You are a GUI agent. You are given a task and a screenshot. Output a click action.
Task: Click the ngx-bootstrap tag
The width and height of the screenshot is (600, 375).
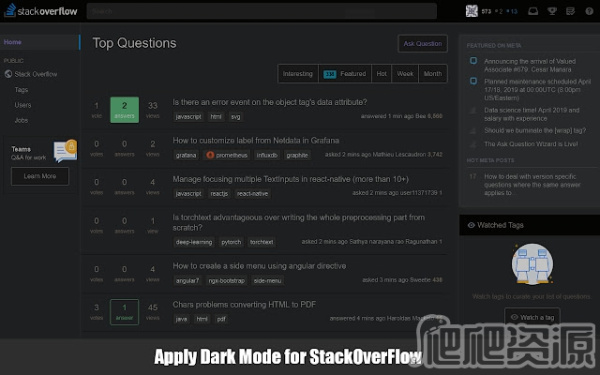tap(227, 280)
